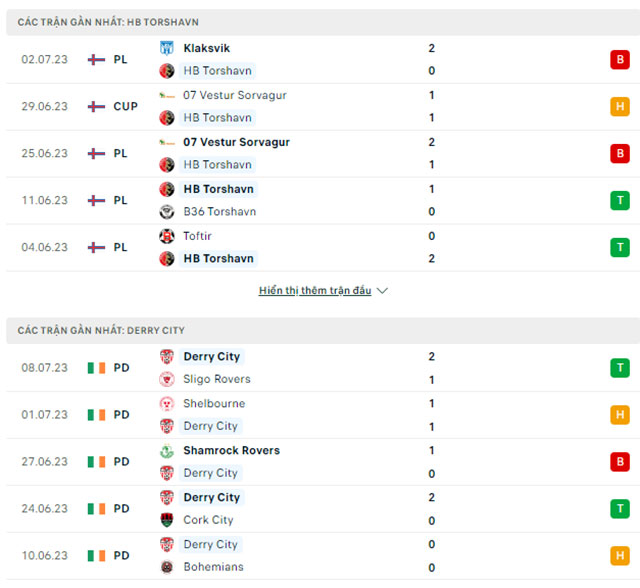Click the 07 Vestur Sorvagur crest in cup match
The image size is (640, 588).
(x=167, y=95)
